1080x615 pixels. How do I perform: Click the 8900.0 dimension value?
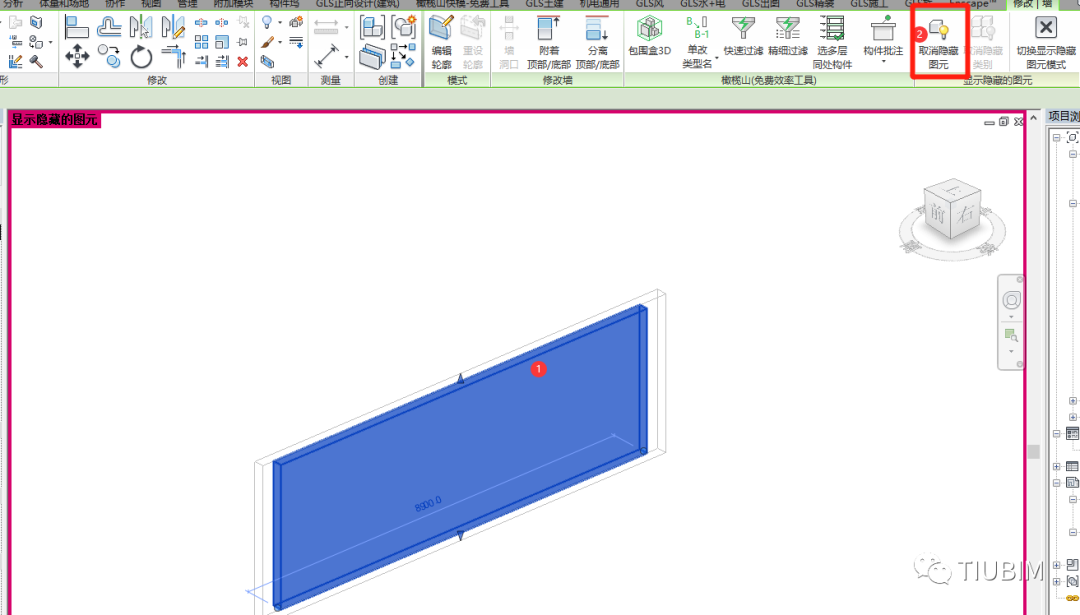428,505
